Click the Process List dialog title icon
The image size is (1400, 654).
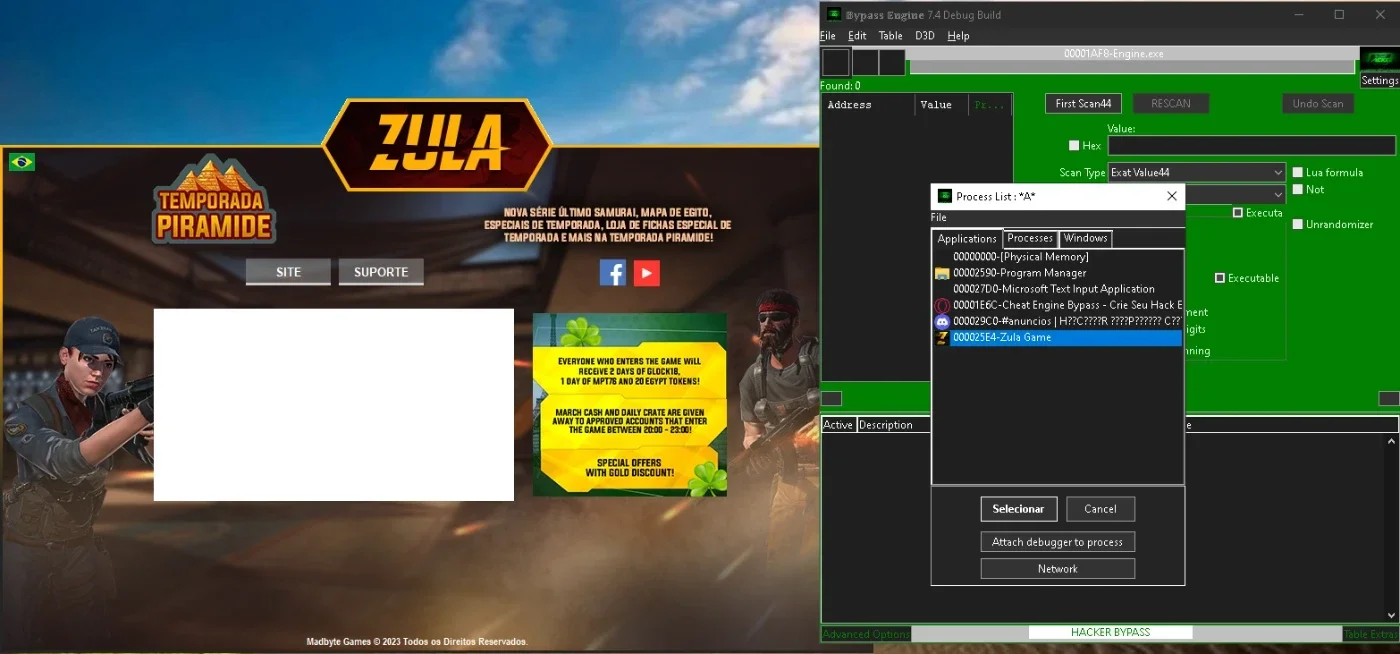tap(944, 196)
